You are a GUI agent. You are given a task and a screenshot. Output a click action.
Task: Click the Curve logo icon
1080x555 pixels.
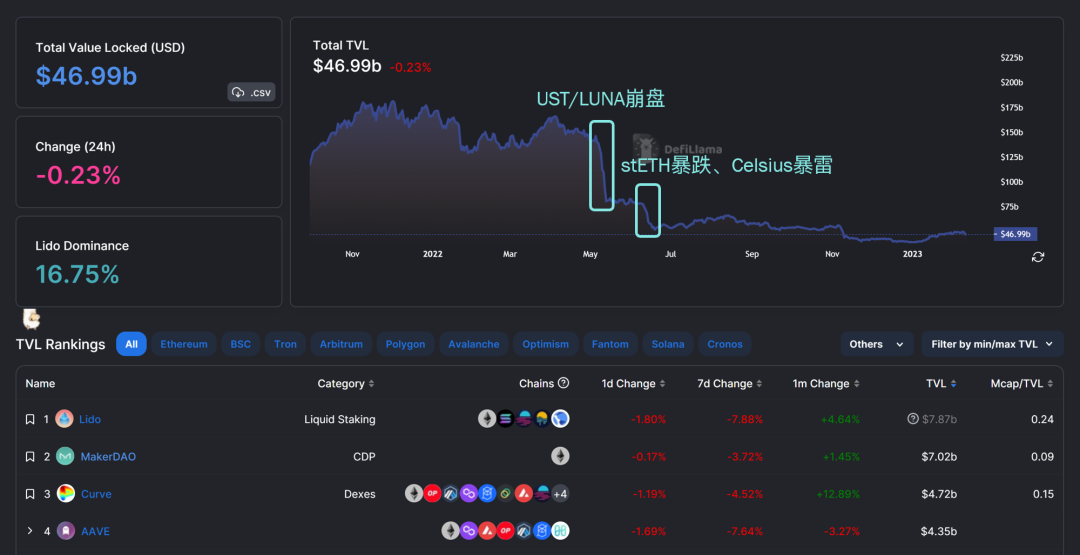65,494
